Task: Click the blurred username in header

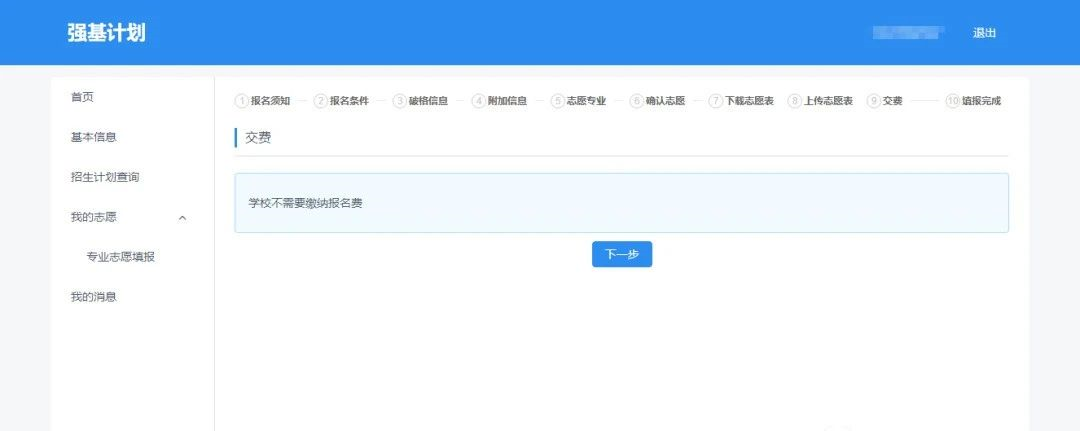Action: [908, 32]
